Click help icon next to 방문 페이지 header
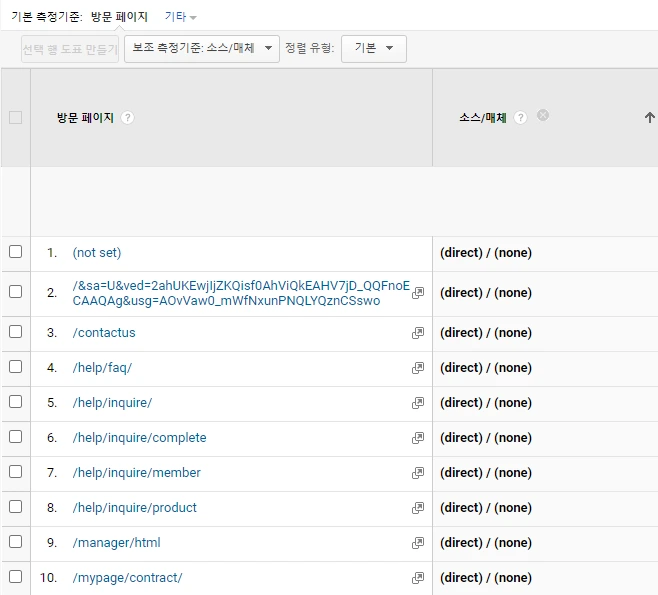Image resolution: width=658 pixels, height=595 pixels. point(128,118)
